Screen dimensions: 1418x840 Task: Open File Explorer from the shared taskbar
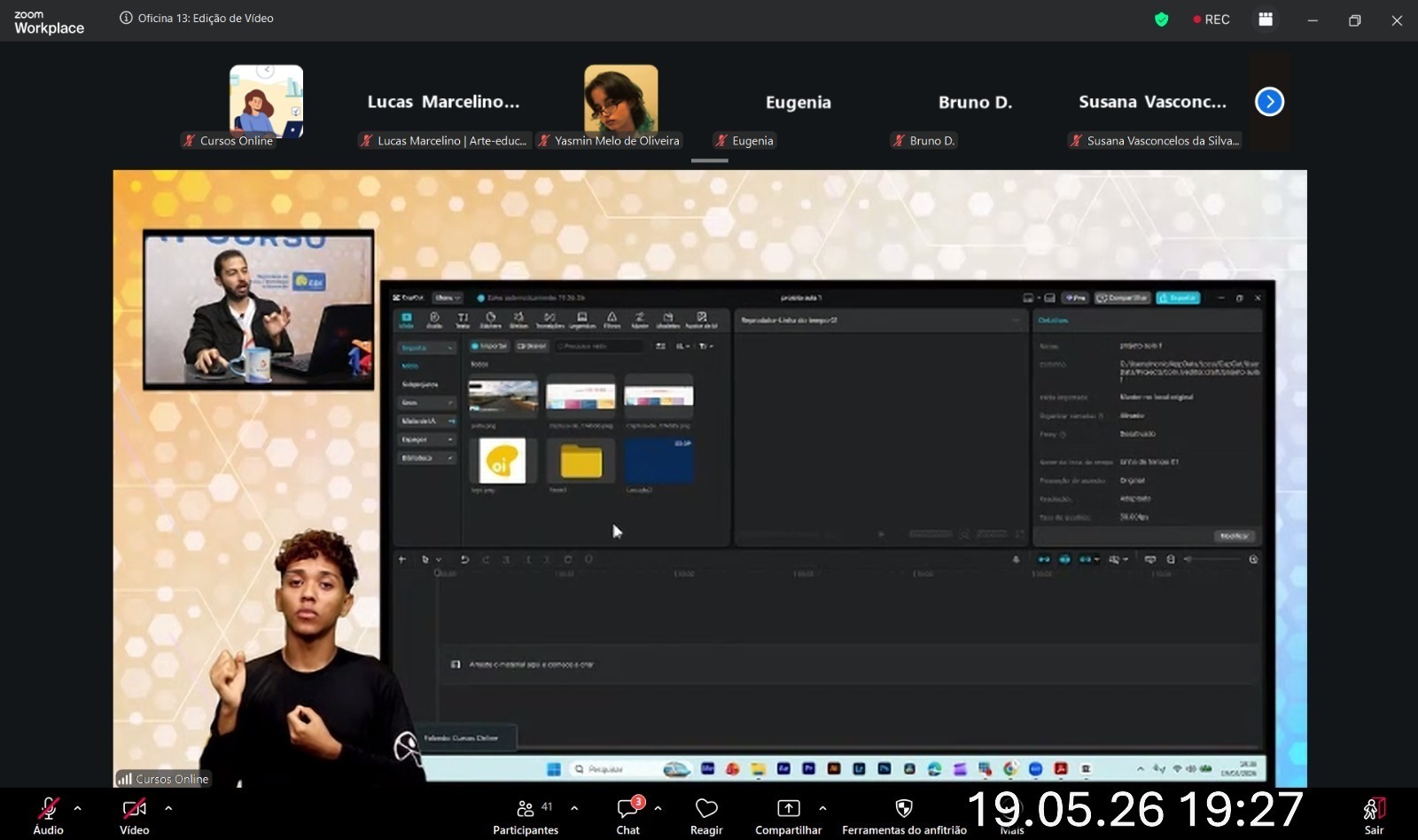pyautogui.click(x=759, y=769)
